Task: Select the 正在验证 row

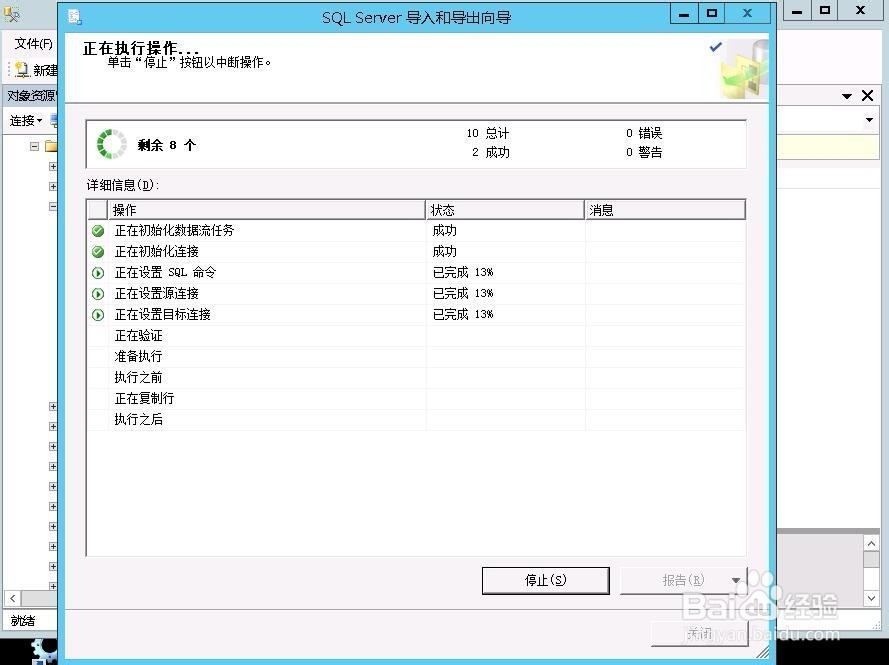Action: pos(416,336)
